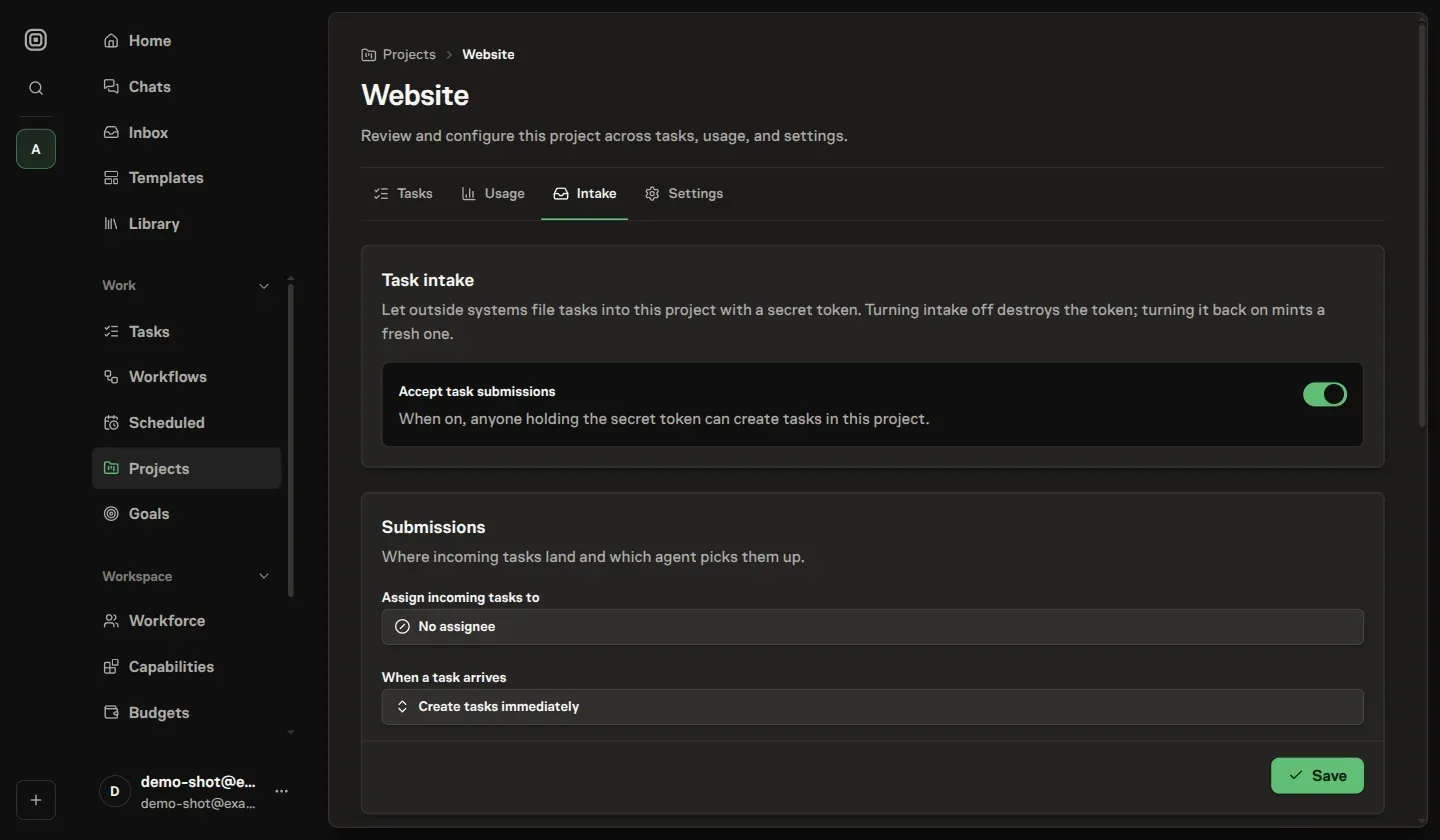Image resolution: width=1440 pixels, height=840 pixels.
Task: Click the Projects kanban icon in the sidebar
Action: coord(111,468)
